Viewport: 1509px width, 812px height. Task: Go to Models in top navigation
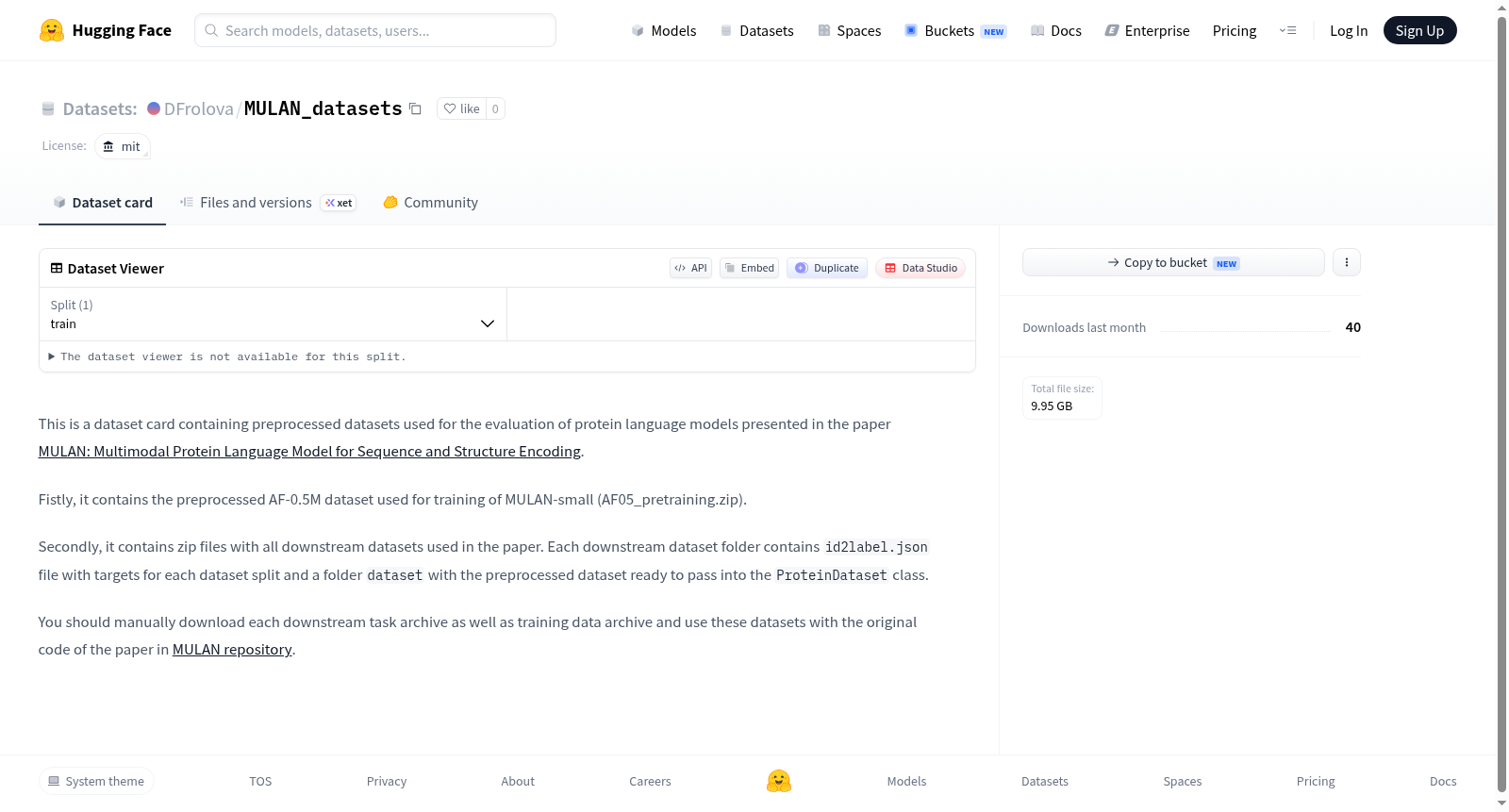(664, 30)
